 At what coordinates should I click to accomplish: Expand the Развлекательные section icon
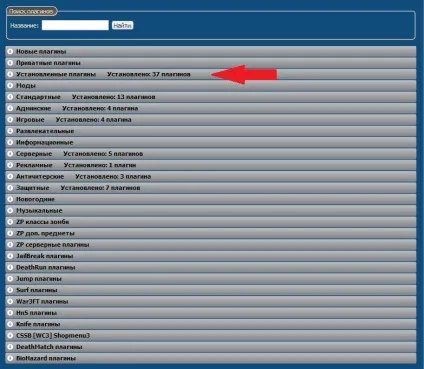click(x=10, y=131)
